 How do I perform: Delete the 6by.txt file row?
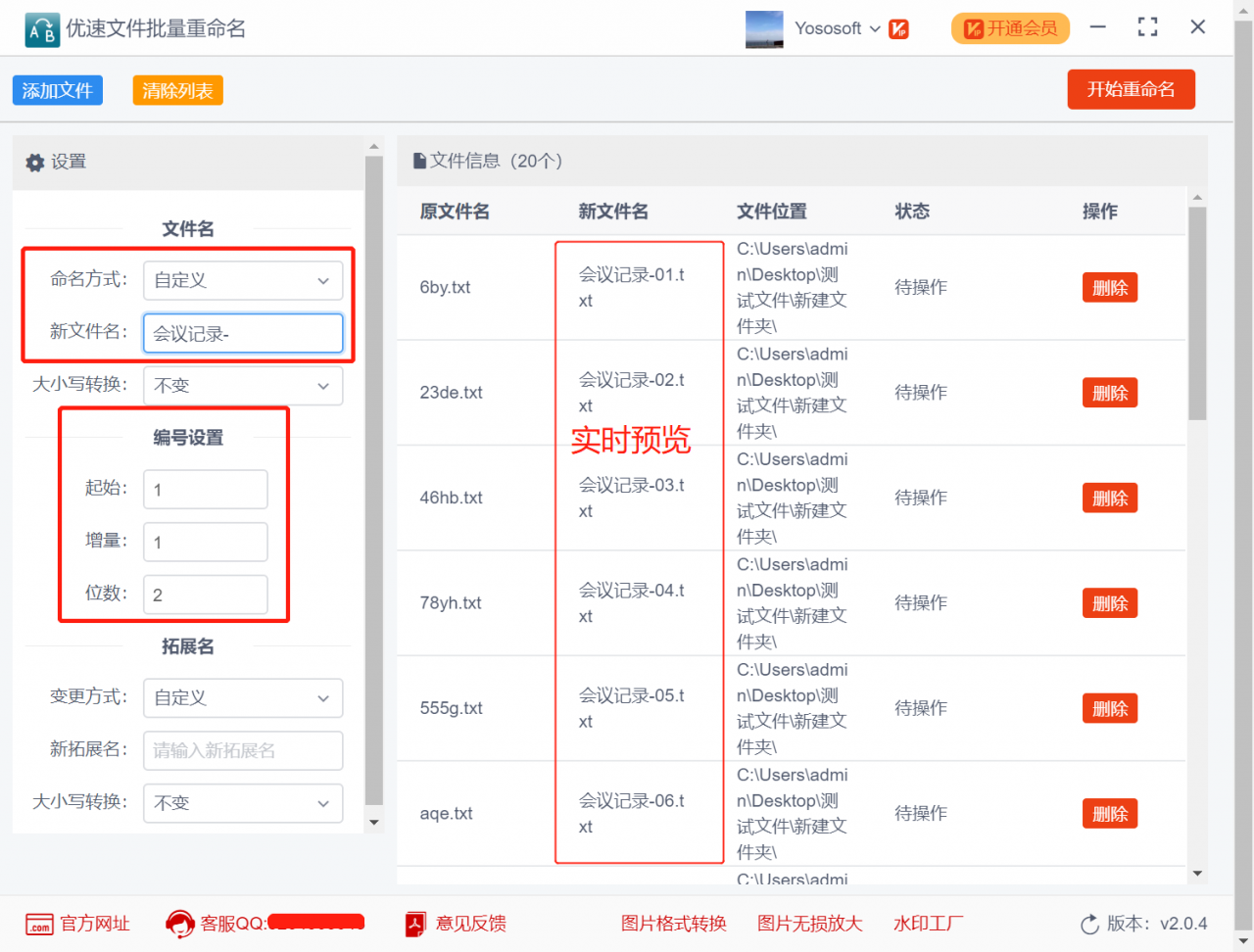[x=1109, y=287]
